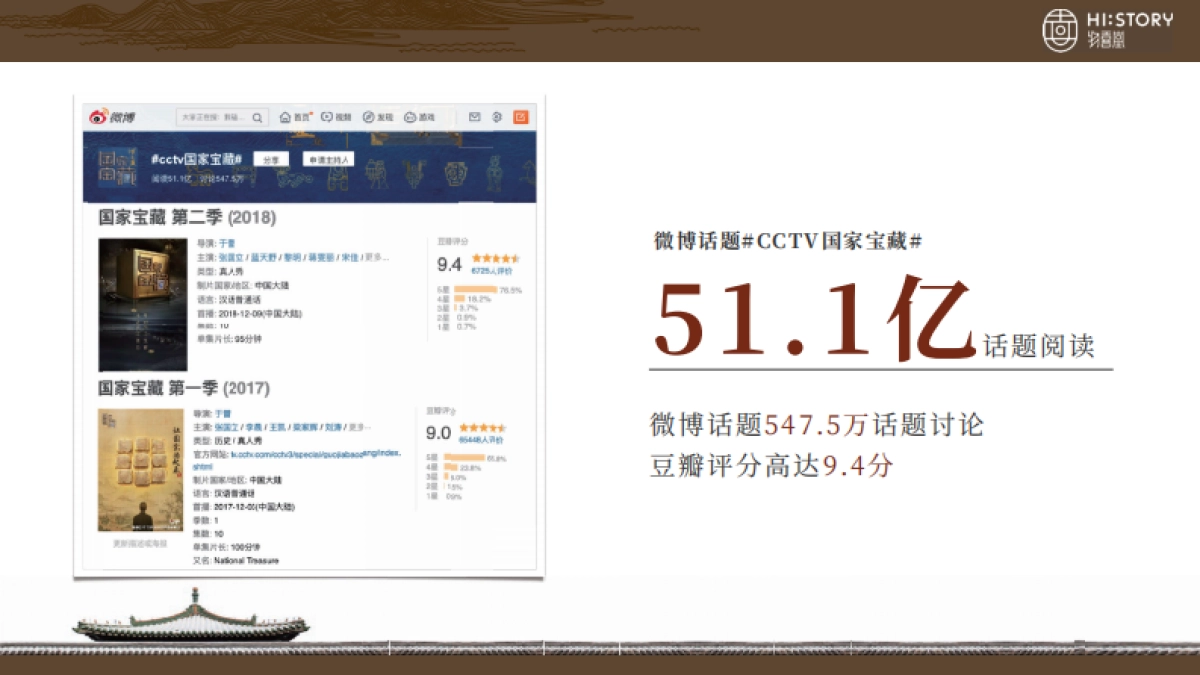Open 发现 via the compass icon
The image size is (1200, 675).
point(368,118)
